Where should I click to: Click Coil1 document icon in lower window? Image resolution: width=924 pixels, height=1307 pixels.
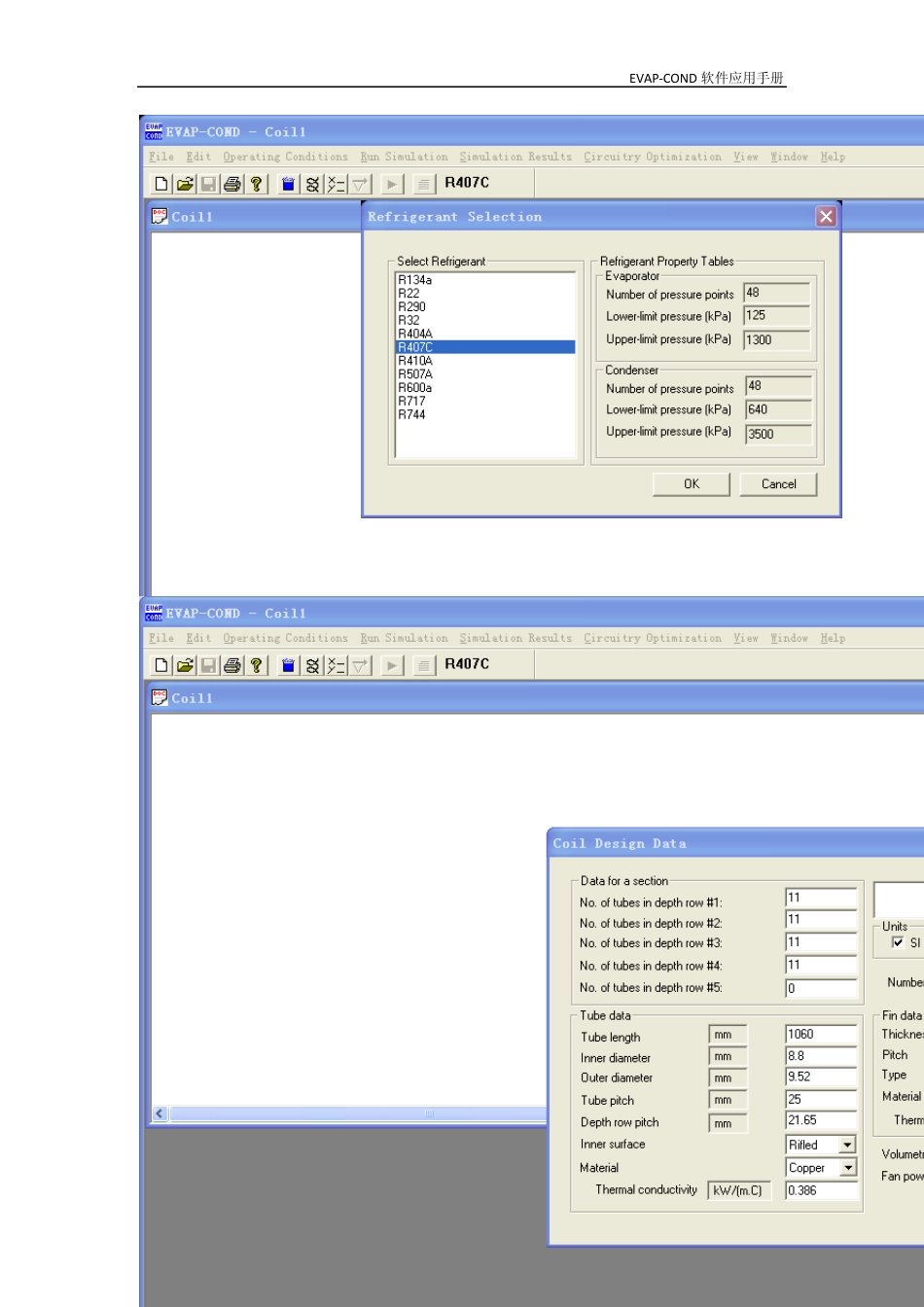[160, 697]
